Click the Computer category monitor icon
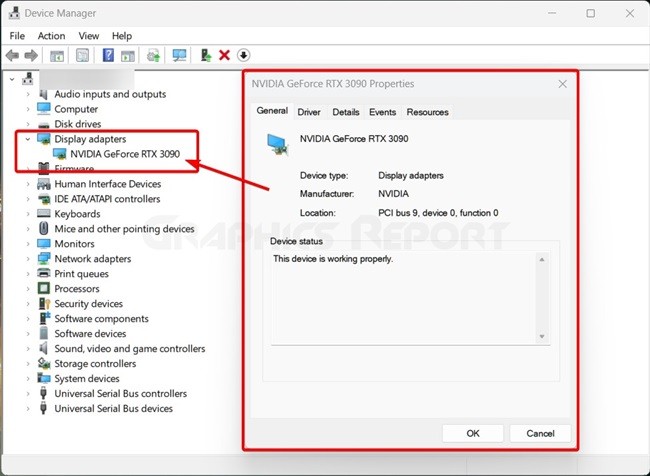650x476 pixels. pos(44,109)
